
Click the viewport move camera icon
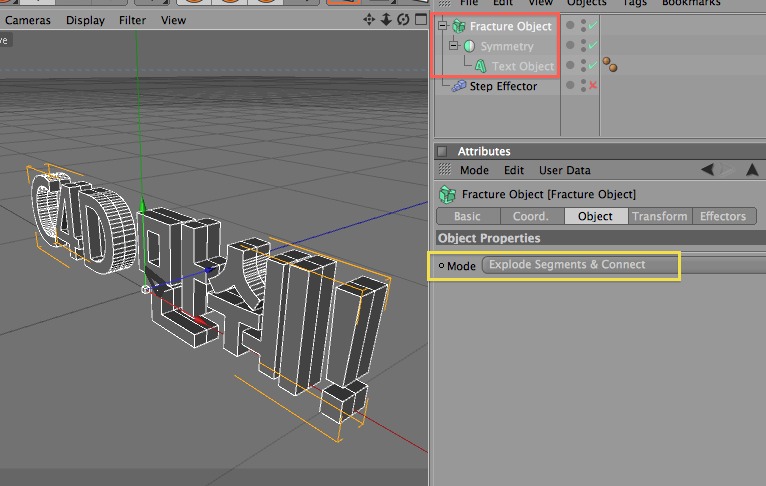[369, 20]
